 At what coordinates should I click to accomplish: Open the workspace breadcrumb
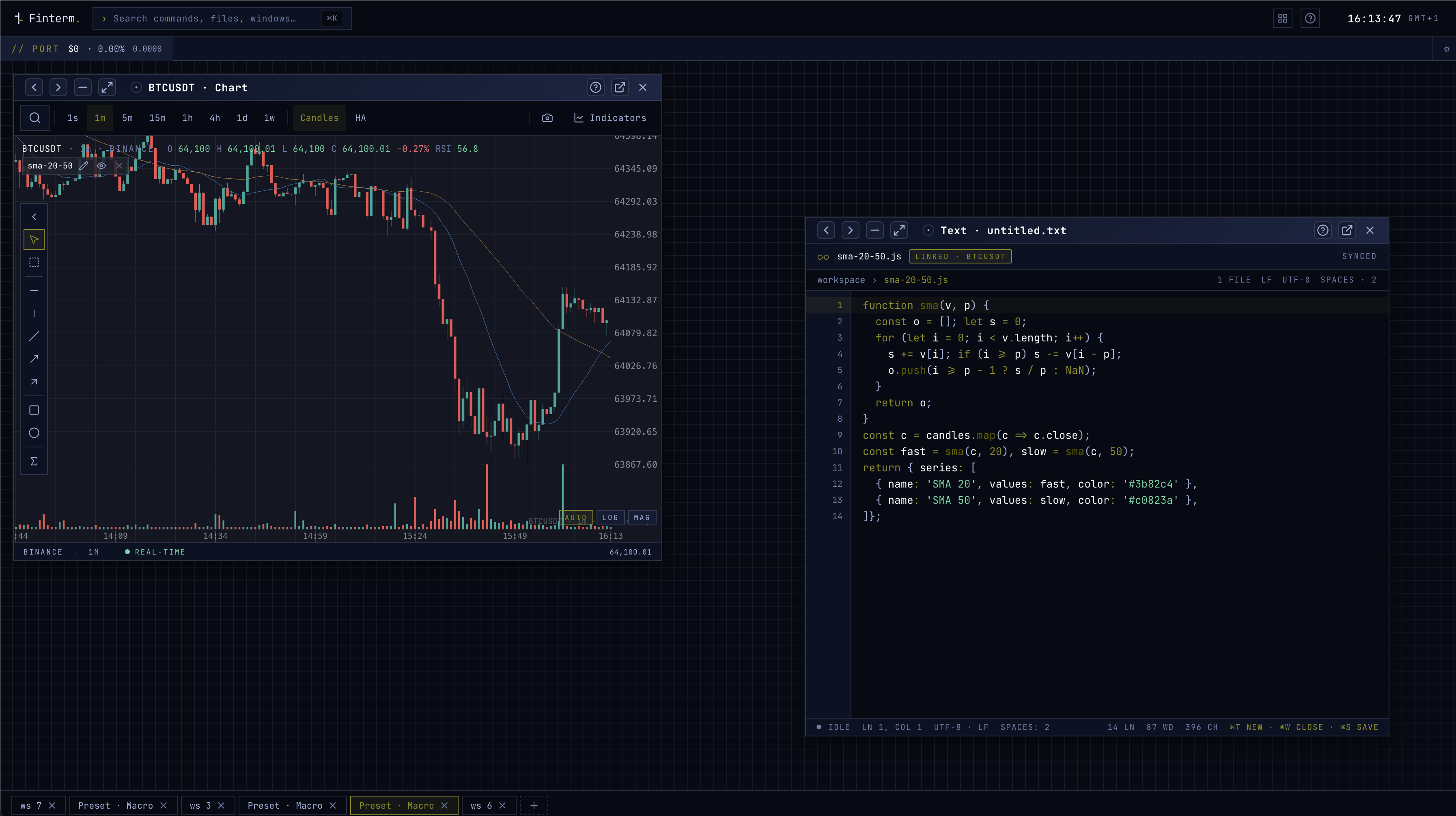841,280
